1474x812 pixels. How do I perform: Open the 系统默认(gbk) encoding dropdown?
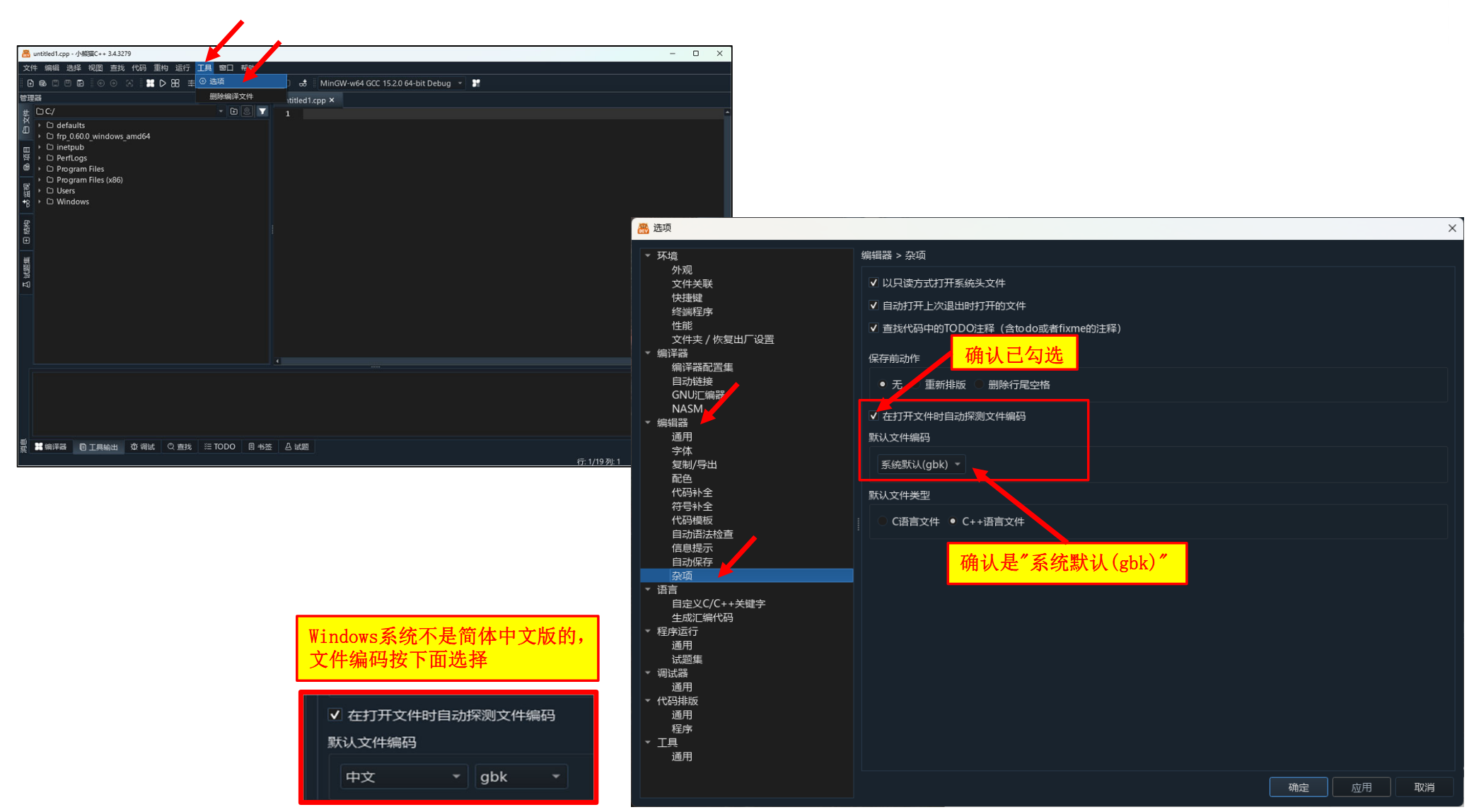(920, 465)
